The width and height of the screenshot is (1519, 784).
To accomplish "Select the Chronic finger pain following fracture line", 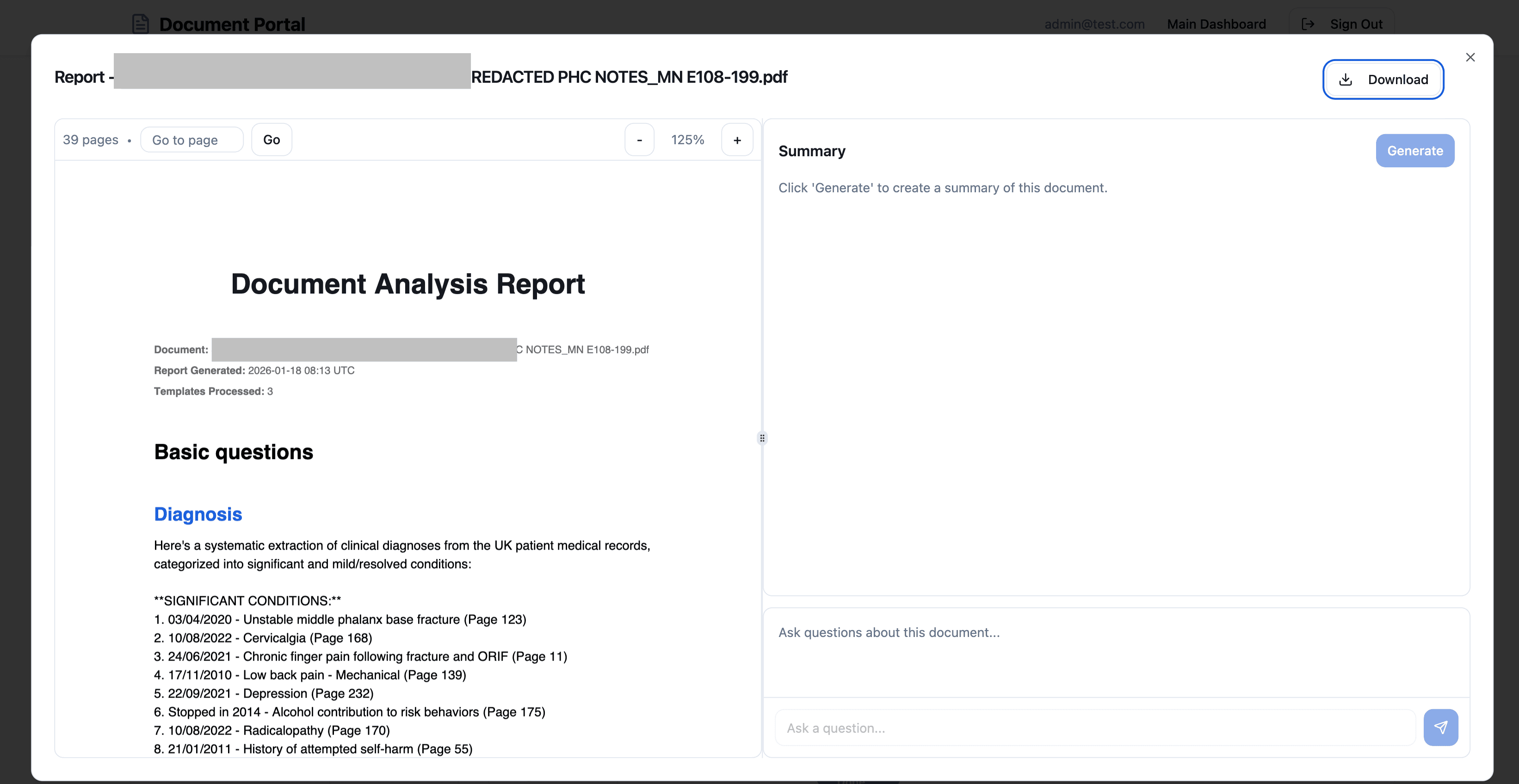I will point(360,657).
